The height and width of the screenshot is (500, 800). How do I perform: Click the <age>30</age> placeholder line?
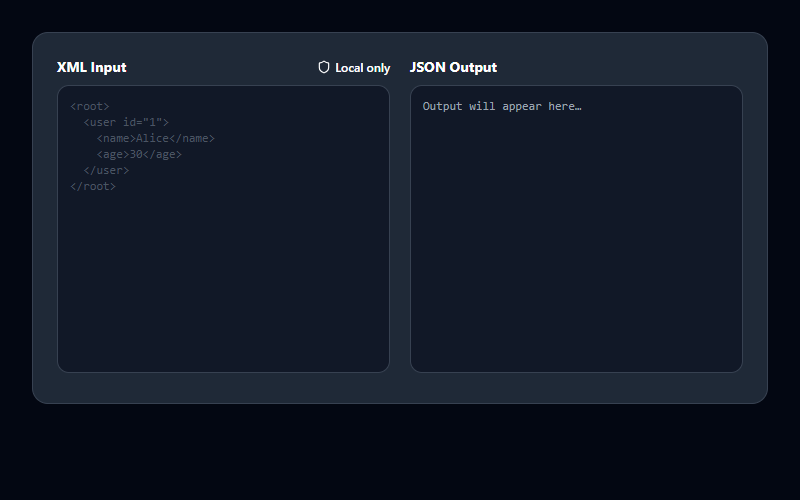(139, 154)
